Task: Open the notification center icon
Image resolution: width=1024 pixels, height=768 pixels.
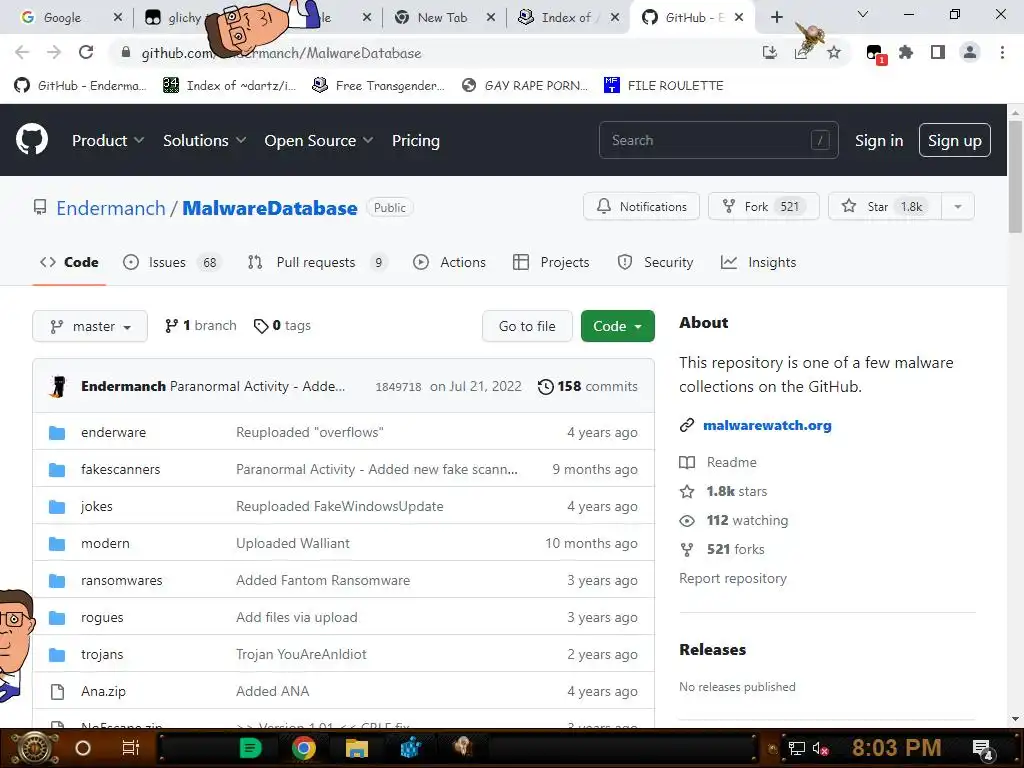Action: click(982, 749)
